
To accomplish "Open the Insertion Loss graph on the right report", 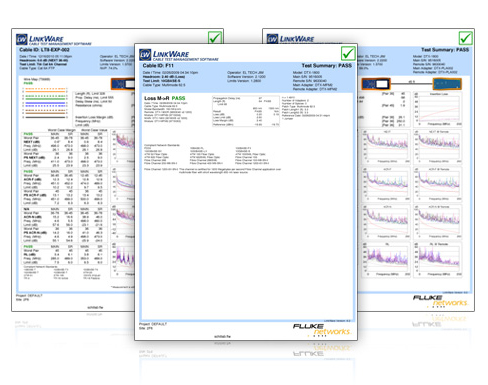I will pos(438,109).
